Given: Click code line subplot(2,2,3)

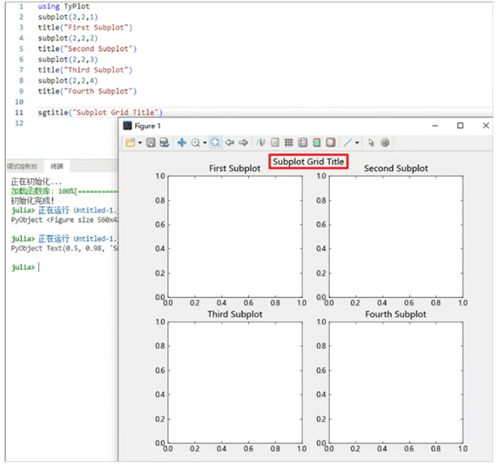Looking at the screenshot, I should 68,59.
